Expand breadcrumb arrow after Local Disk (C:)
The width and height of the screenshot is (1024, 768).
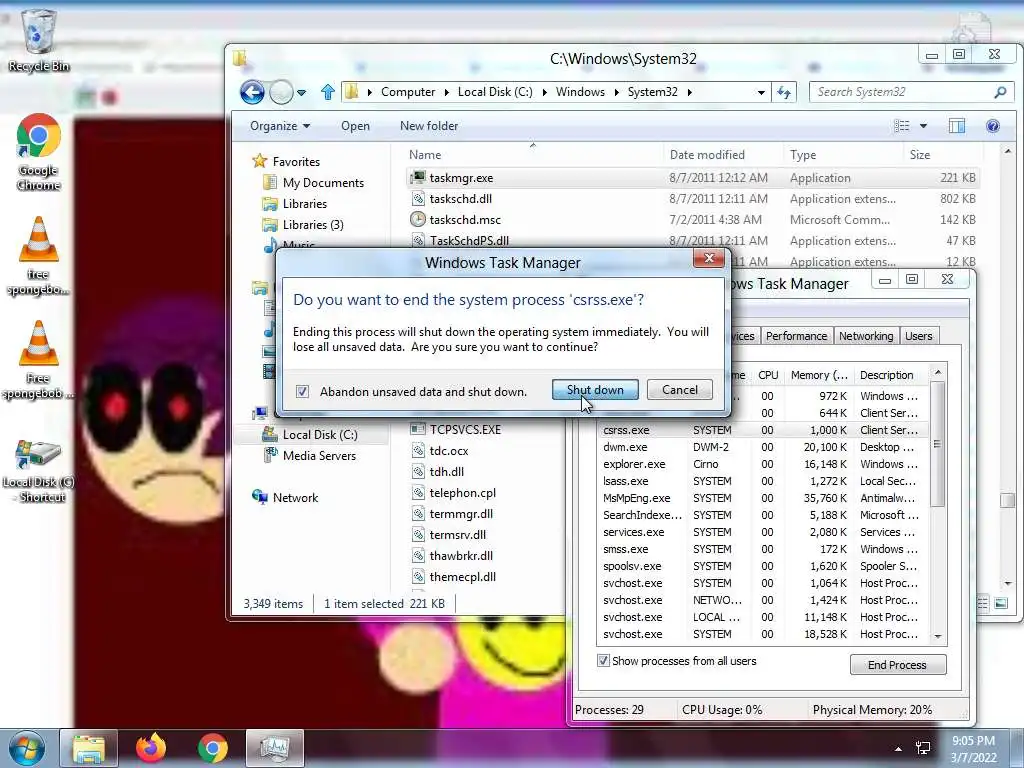tap(545, 92)
